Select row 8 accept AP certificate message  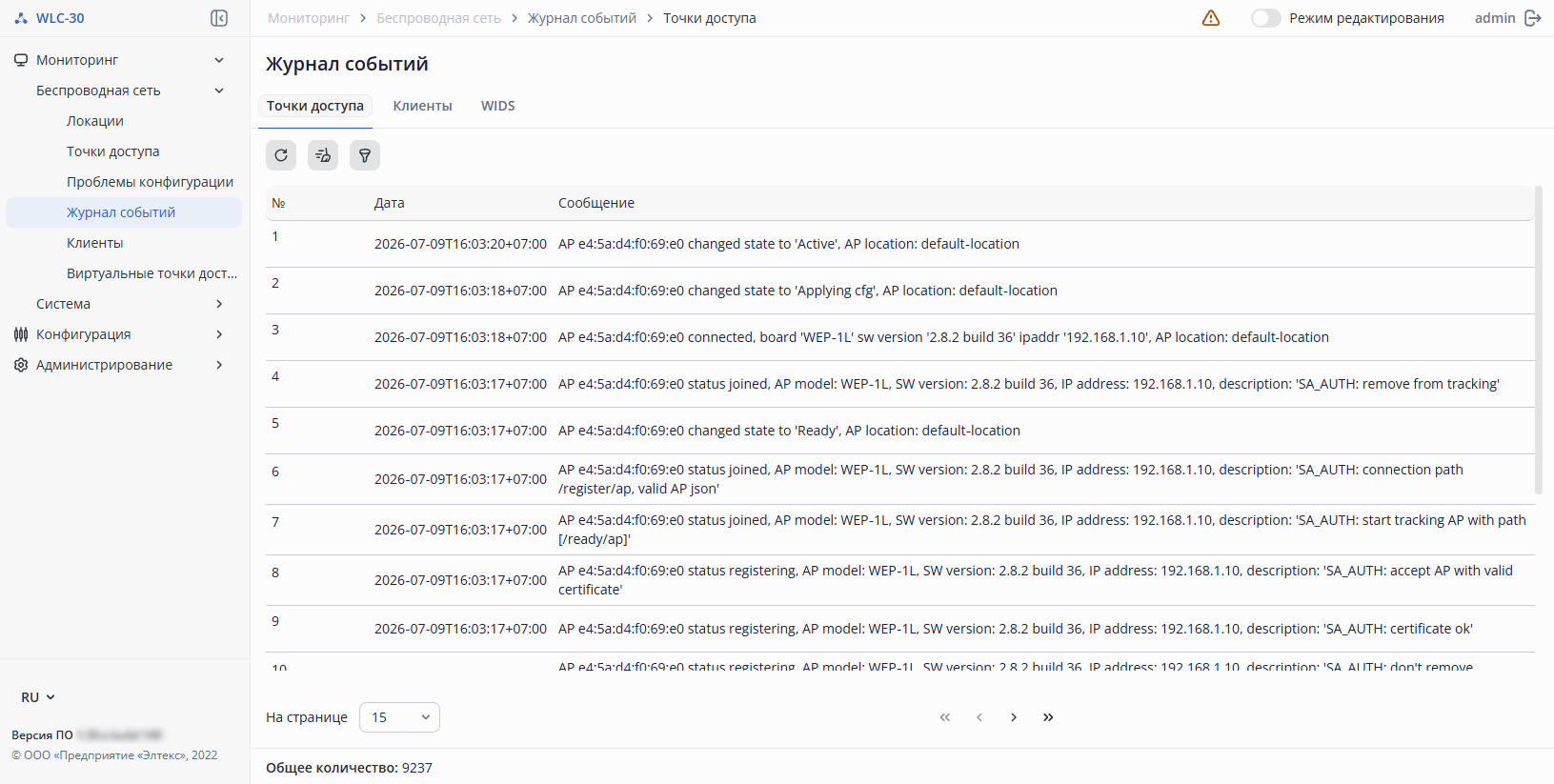[x=1036, y=580]
